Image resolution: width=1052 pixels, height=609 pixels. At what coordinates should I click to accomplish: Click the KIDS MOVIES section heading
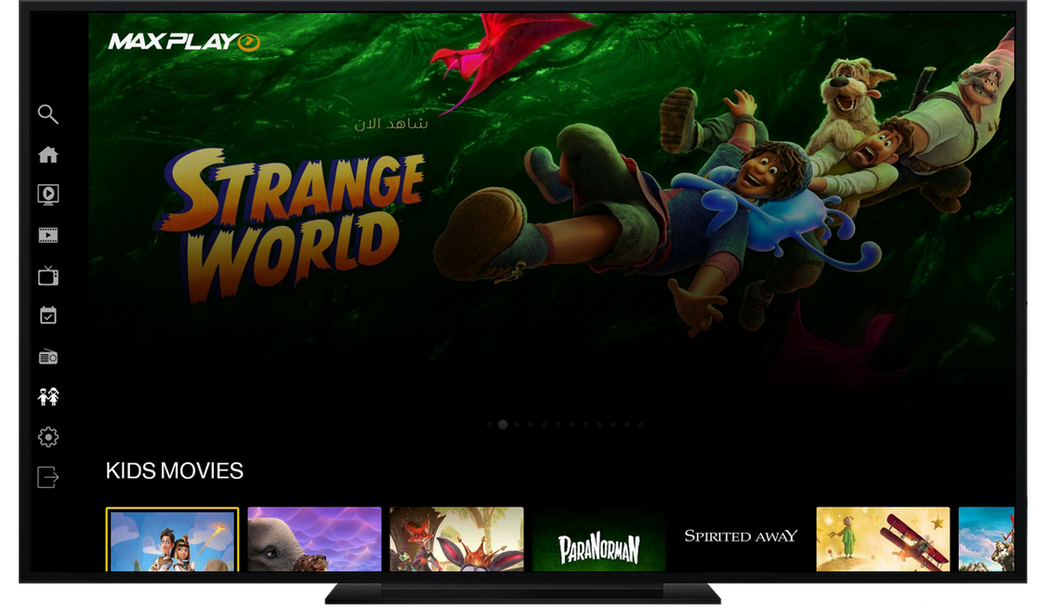coord(174,471)
